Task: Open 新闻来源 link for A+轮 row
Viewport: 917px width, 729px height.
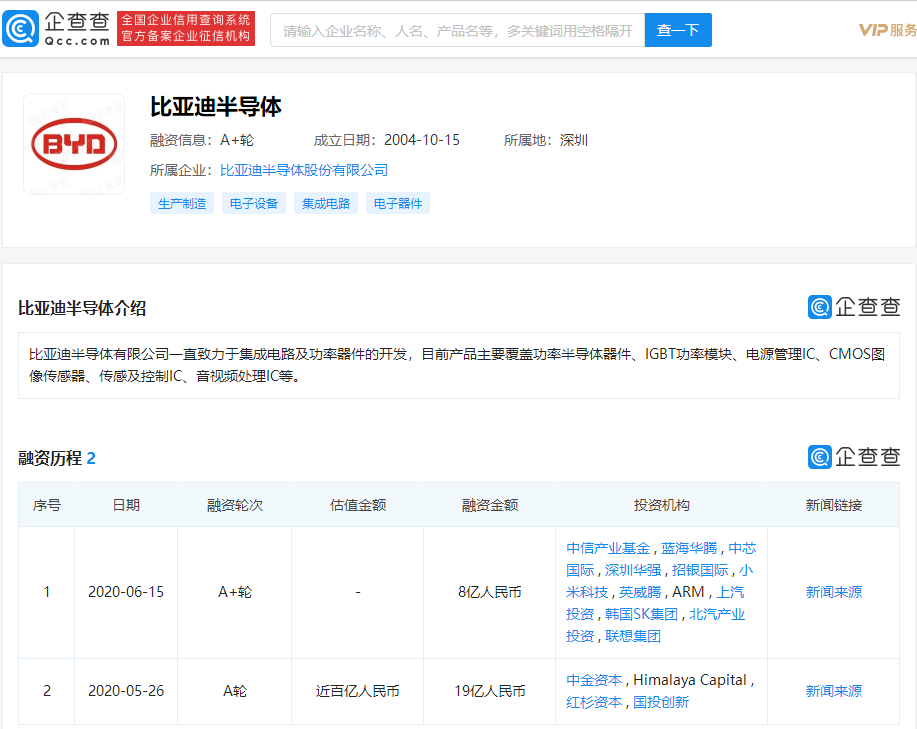Action: 833,592
